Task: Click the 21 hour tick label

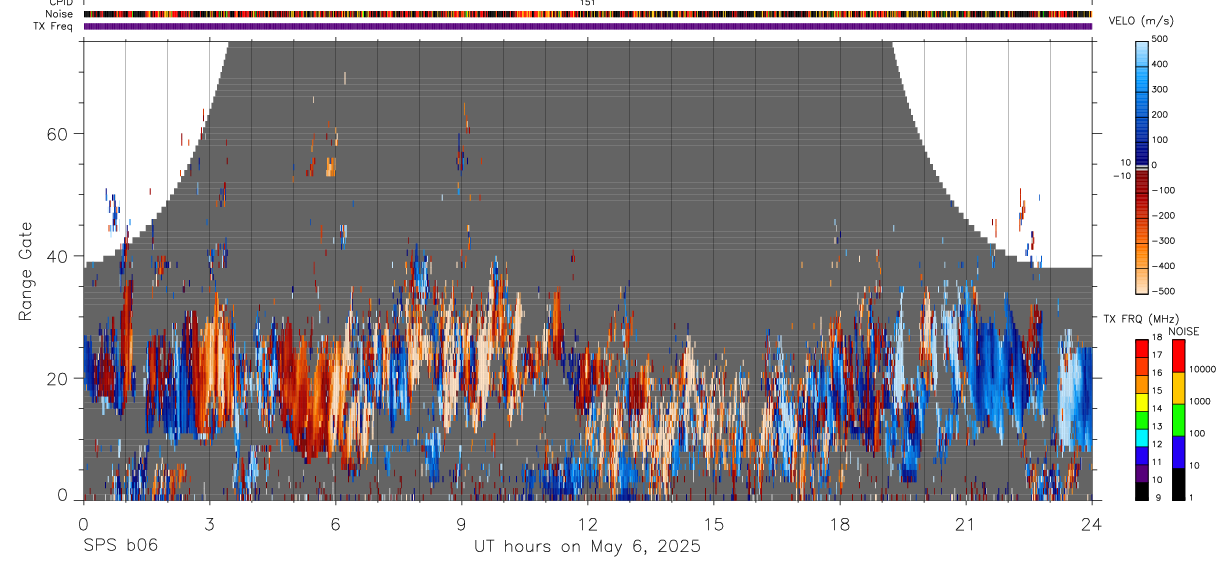Action: coord(965,523)
